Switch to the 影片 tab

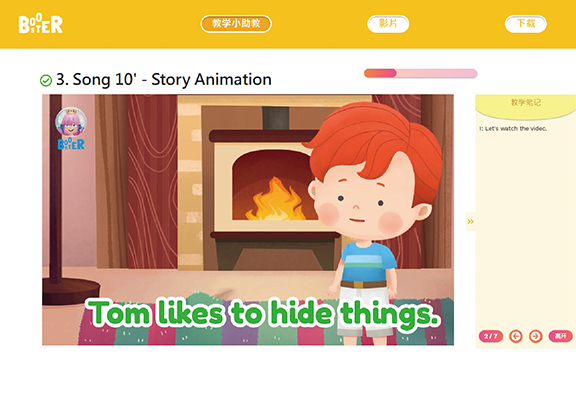(388, 24)
